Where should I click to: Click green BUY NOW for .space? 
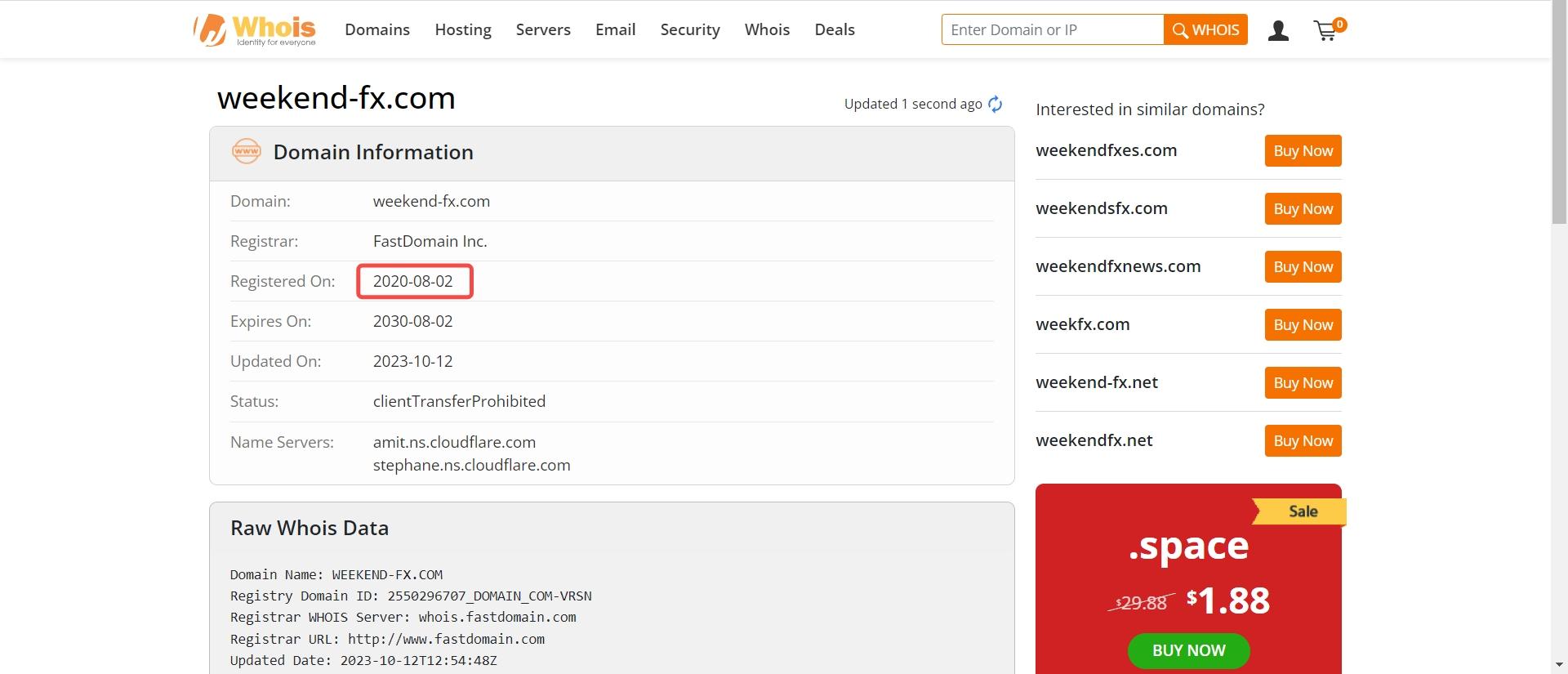click(x=1188, y=650)
